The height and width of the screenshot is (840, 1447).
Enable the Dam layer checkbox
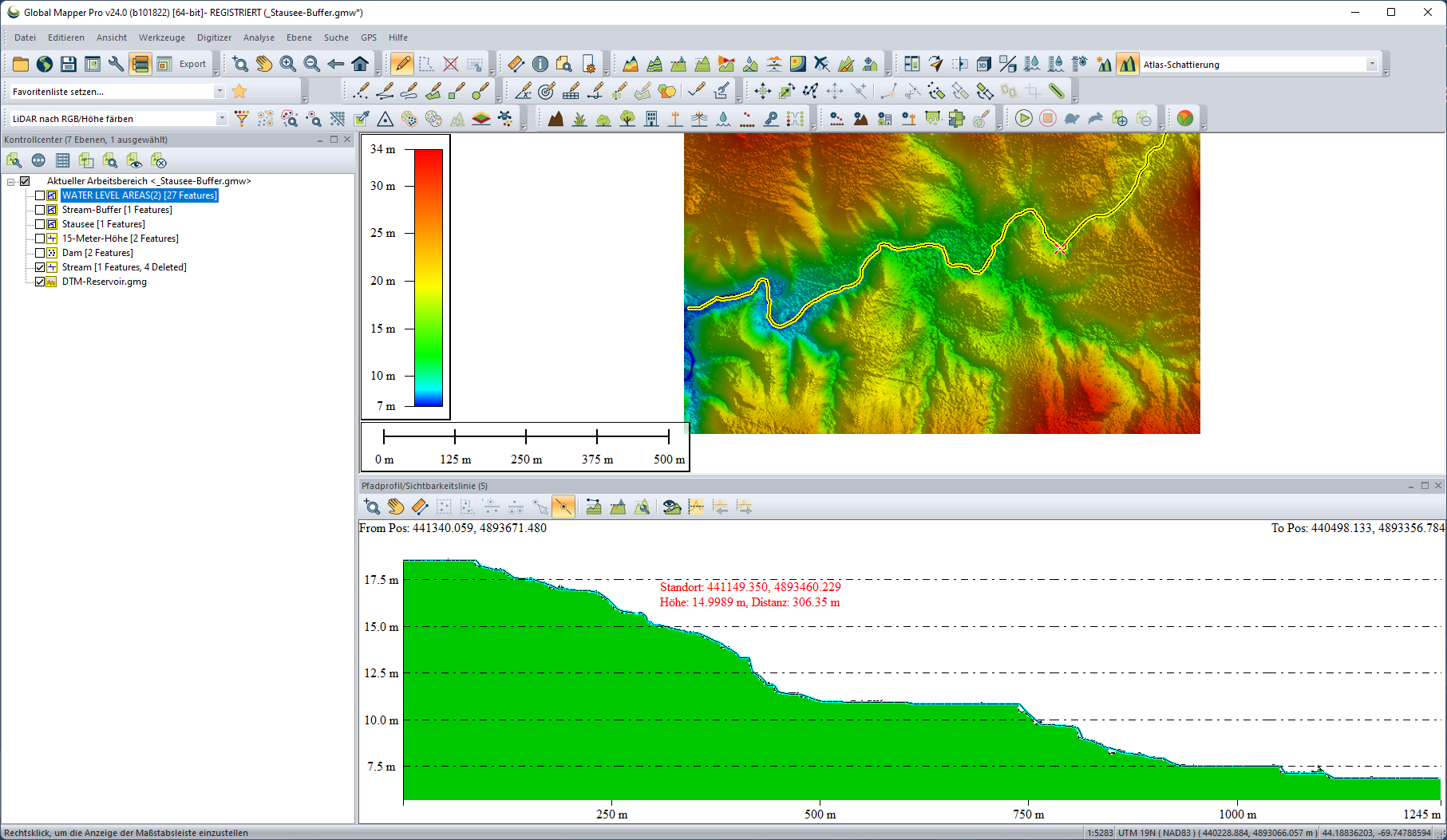click(x=40, y=253)
